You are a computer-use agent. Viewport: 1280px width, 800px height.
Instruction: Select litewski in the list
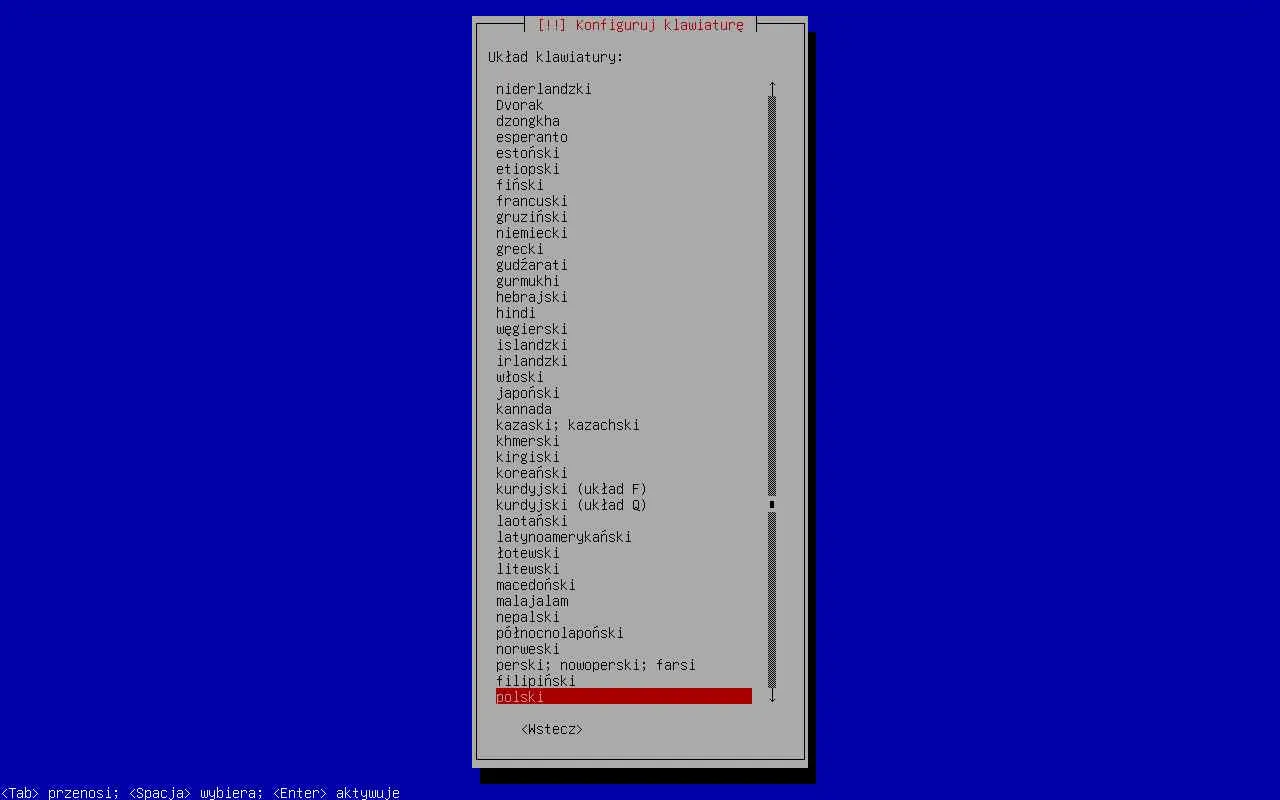tap(624, 569)
